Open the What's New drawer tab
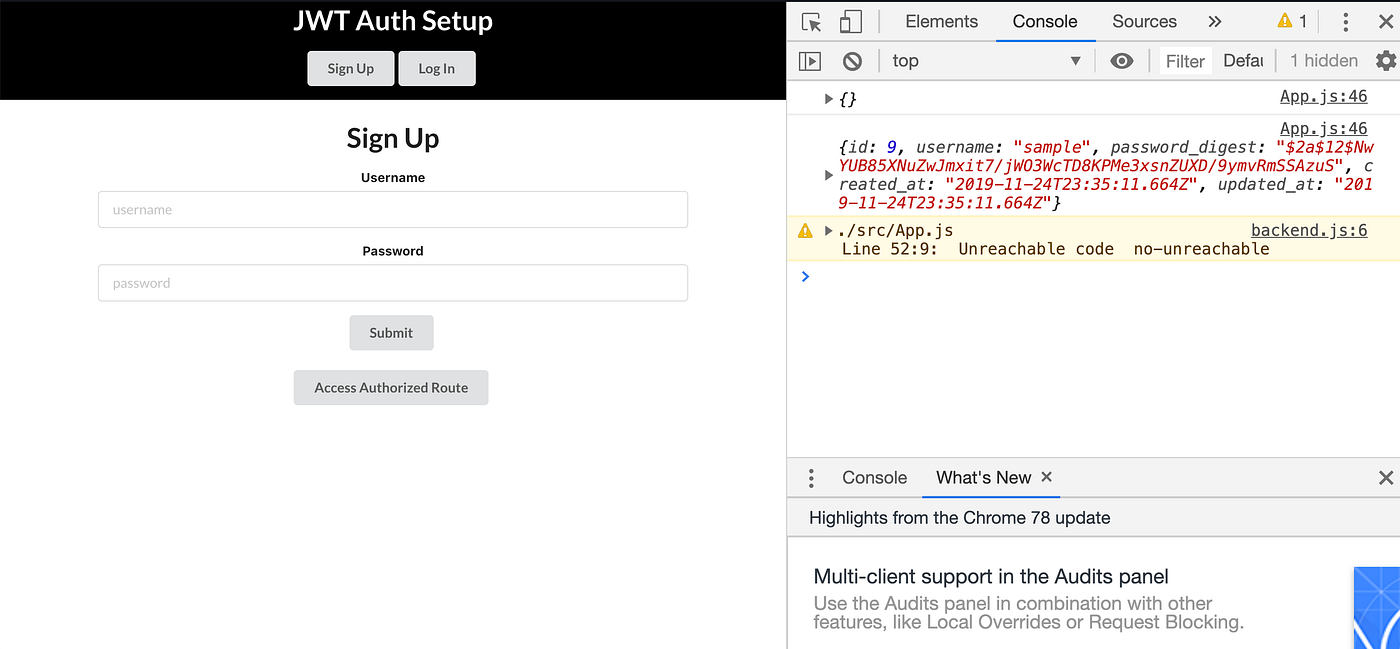Screen dimensions: 1400x649 coord(983,478)
